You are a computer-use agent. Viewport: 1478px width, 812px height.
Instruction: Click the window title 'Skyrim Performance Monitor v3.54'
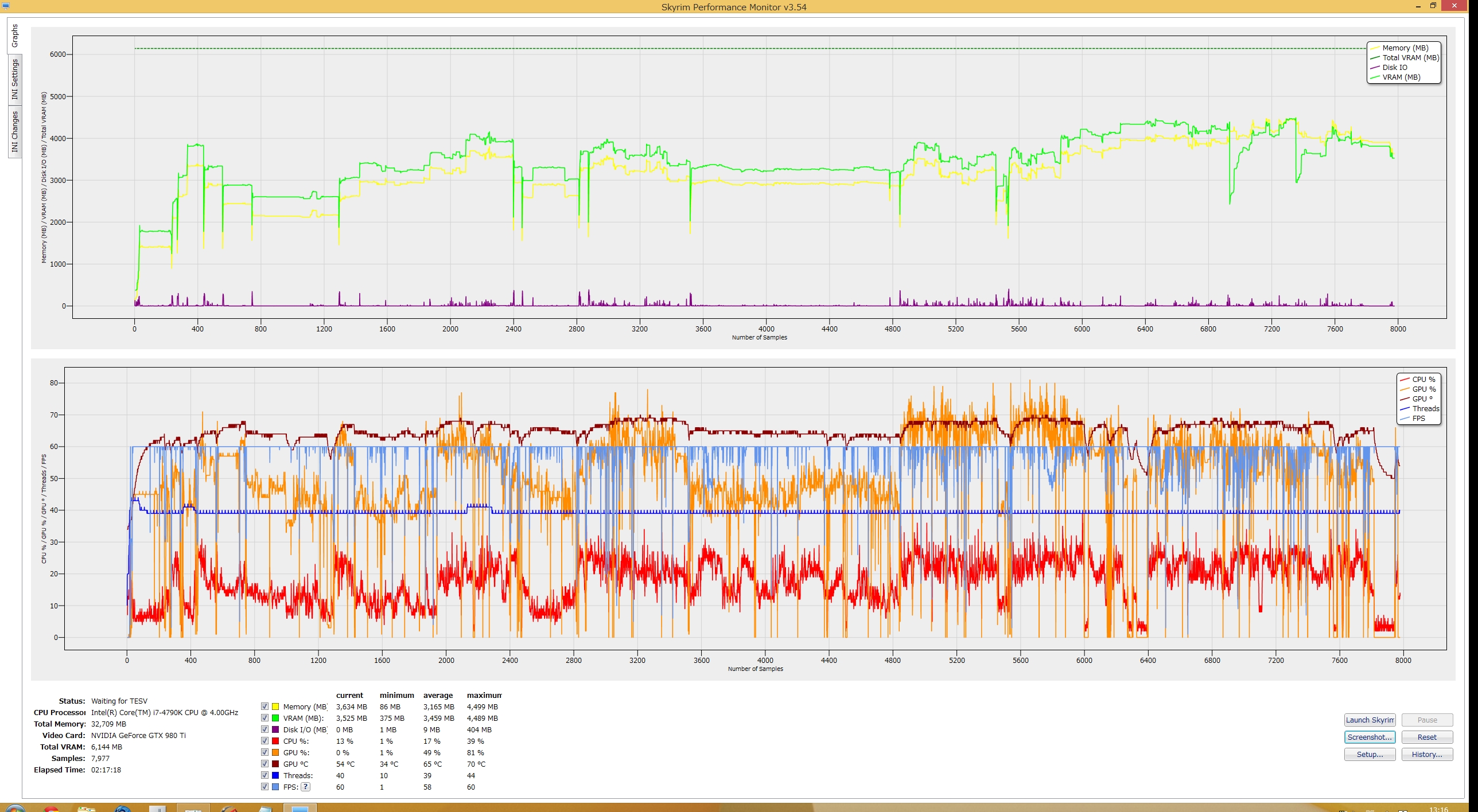point(734,7)
